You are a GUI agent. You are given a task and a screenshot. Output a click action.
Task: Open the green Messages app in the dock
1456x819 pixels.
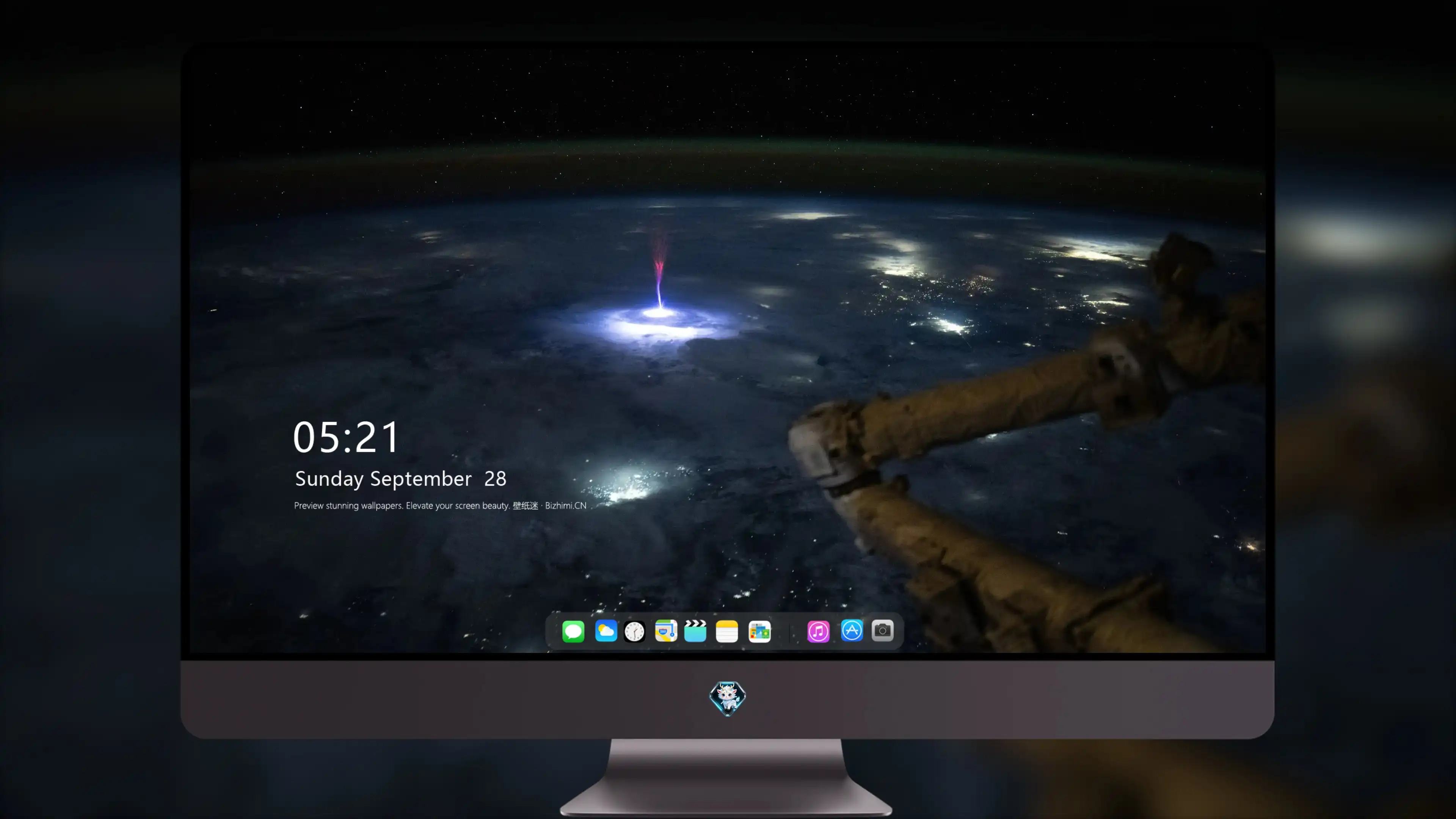point(573,631)
